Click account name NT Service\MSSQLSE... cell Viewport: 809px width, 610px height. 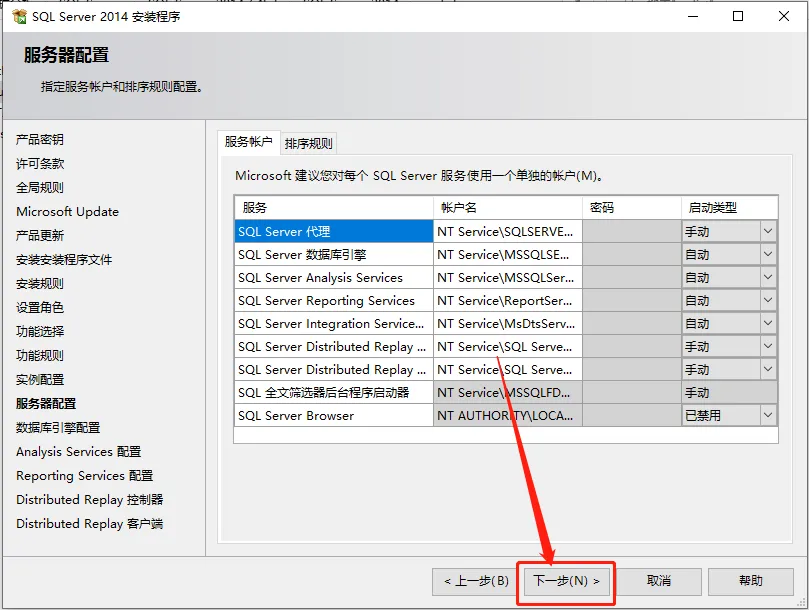(x=508, y=254)
